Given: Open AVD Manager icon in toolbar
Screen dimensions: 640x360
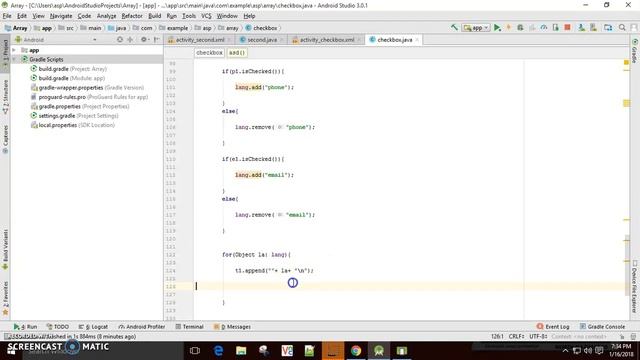Looking at the screenshot, I should coord(581,27).
